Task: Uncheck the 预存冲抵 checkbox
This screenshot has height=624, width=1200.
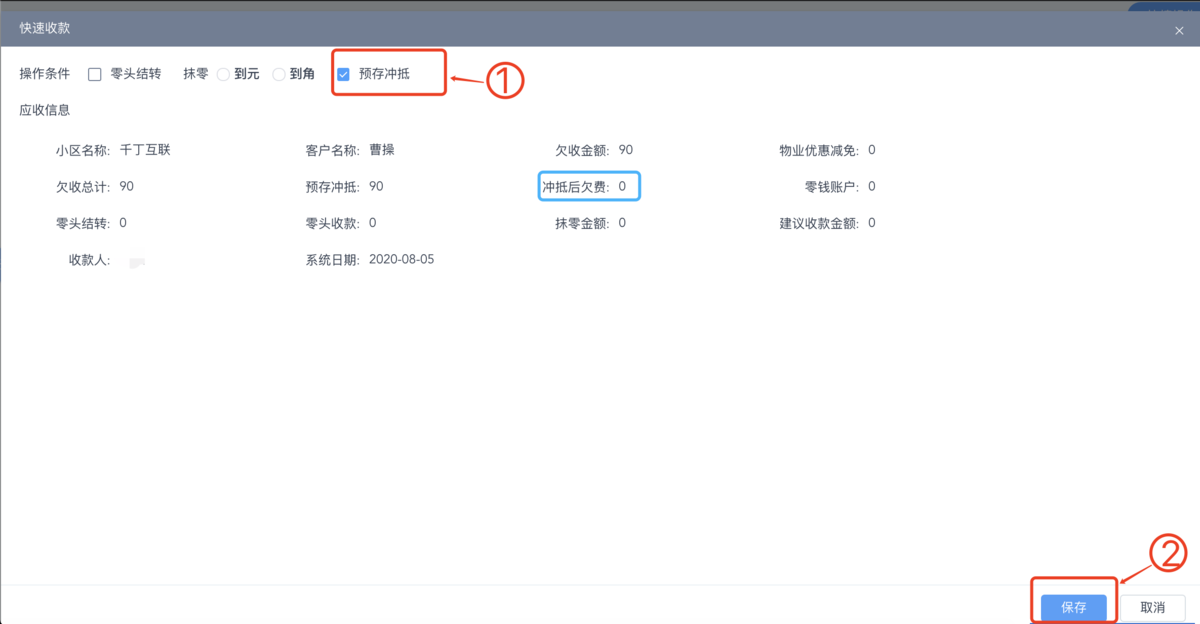Action: (343, 74)
